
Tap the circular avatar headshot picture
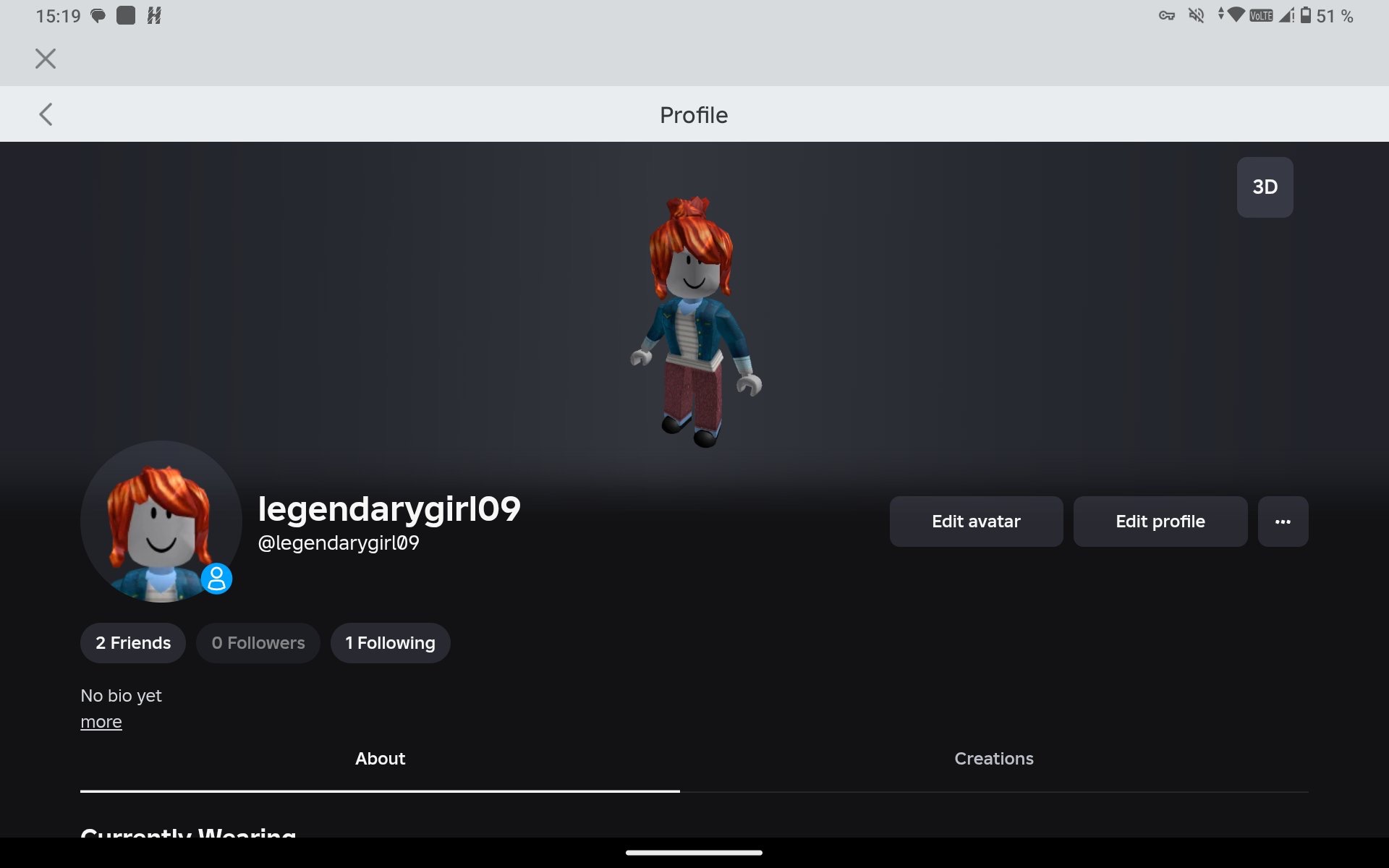(161, 522)
